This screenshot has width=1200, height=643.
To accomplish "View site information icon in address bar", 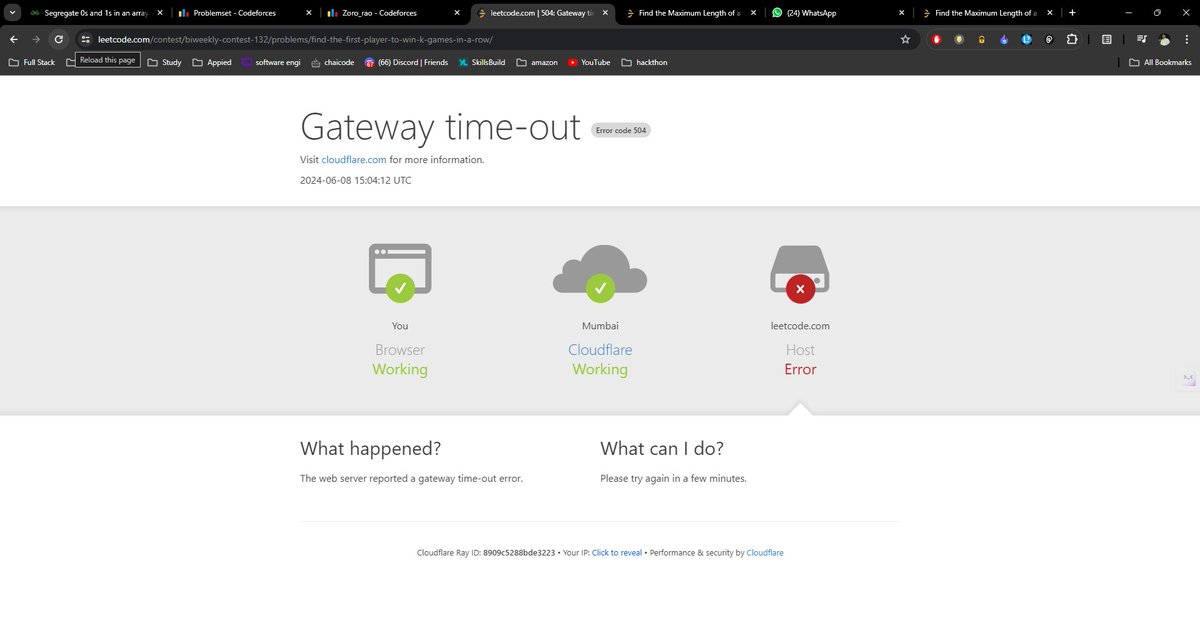I will tap(86, 39).
